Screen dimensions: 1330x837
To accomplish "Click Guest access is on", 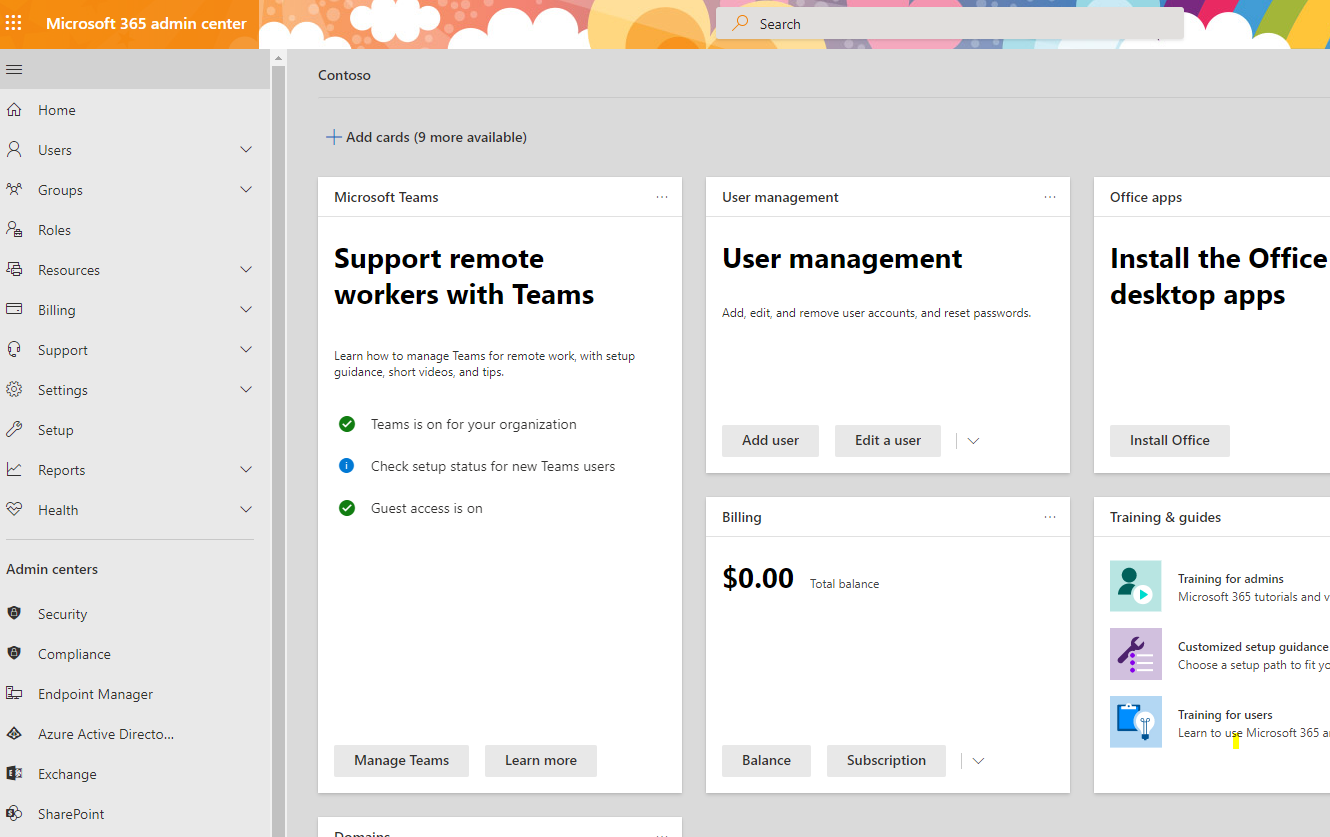I will [x=427, y=508].
